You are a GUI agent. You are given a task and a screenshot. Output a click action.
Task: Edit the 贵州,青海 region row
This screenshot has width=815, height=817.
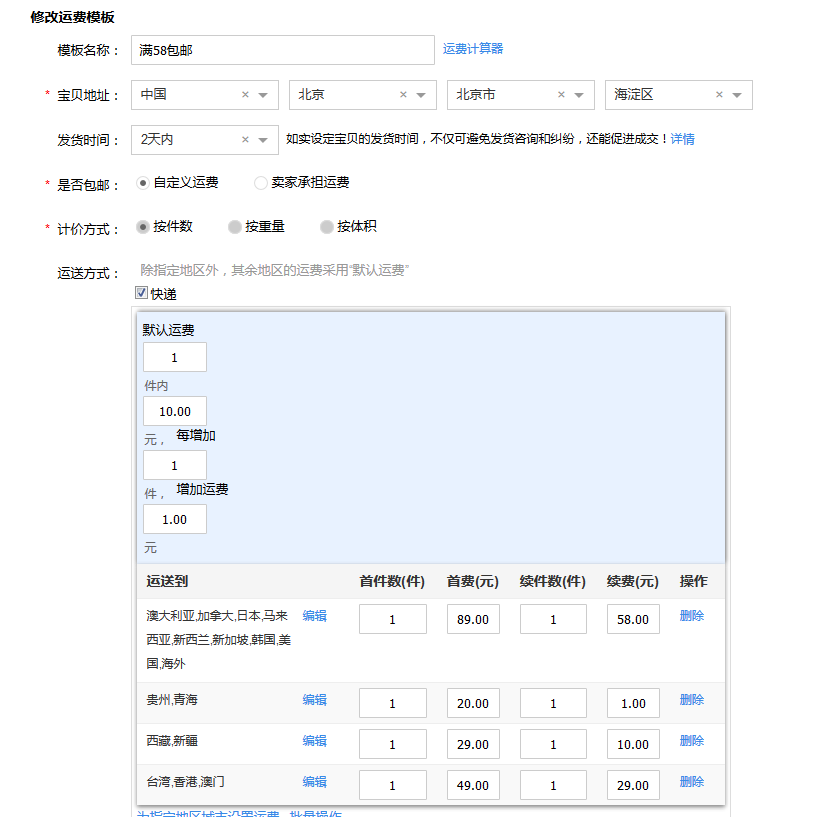click(x=314, y=700)
